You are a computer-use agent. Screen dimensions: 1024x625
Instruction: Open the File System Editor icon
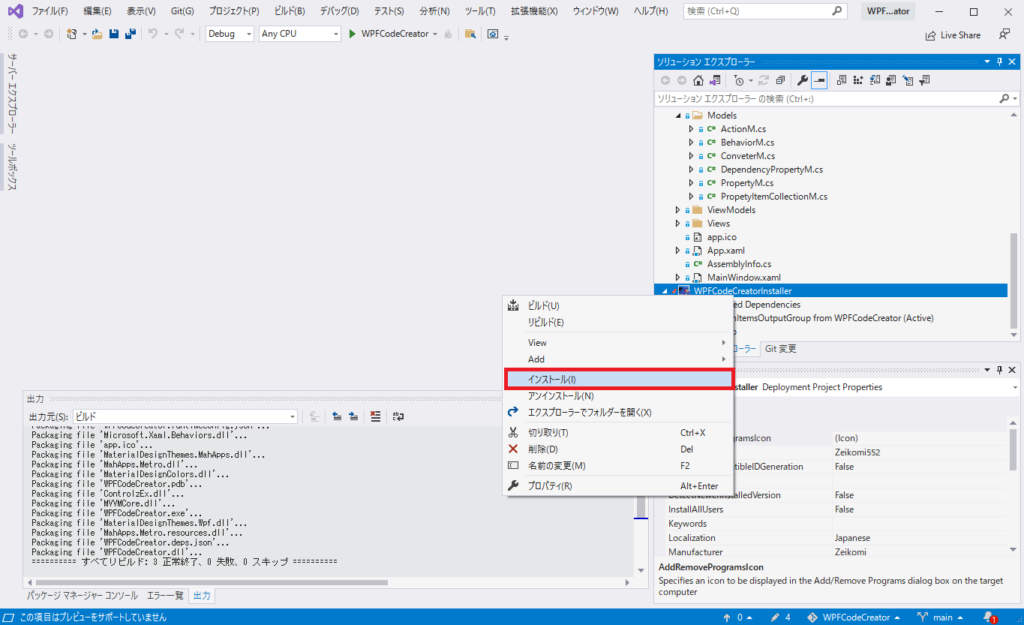pyautogui.click(x=841, y=80)
